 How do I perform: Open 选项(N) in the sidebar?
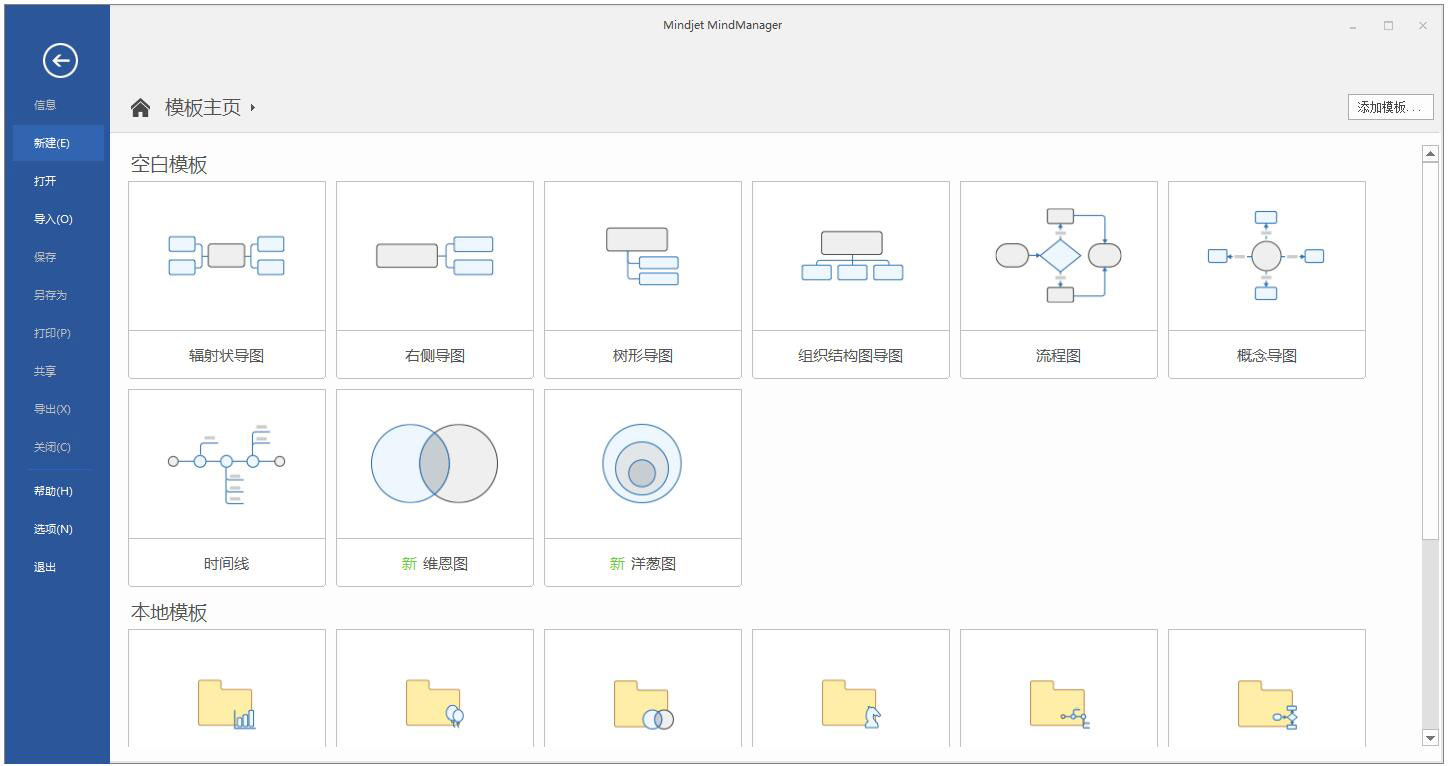(53, 529)
